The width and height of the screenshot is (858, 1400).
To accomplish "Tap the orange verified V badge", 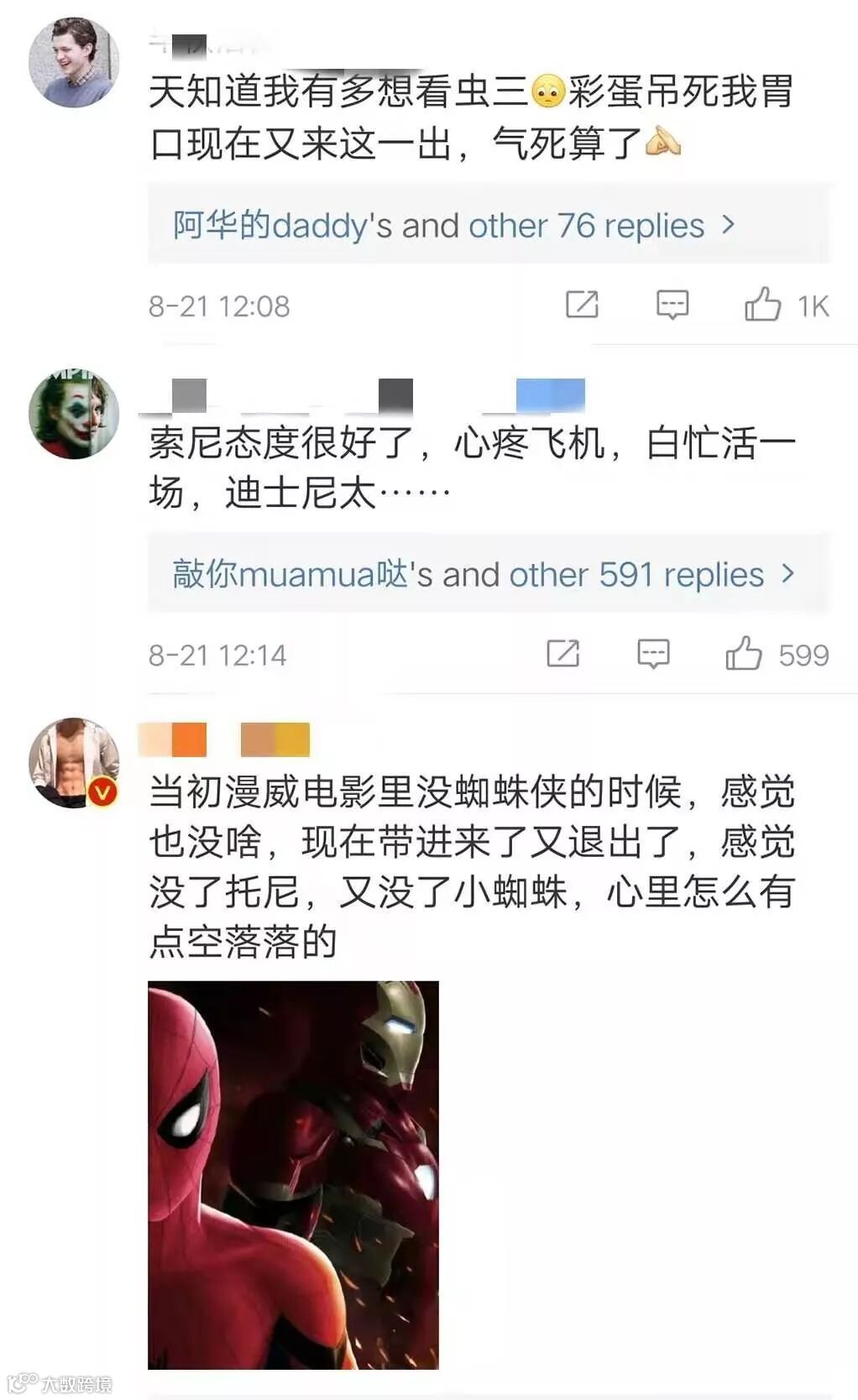I will pos(102,791).
